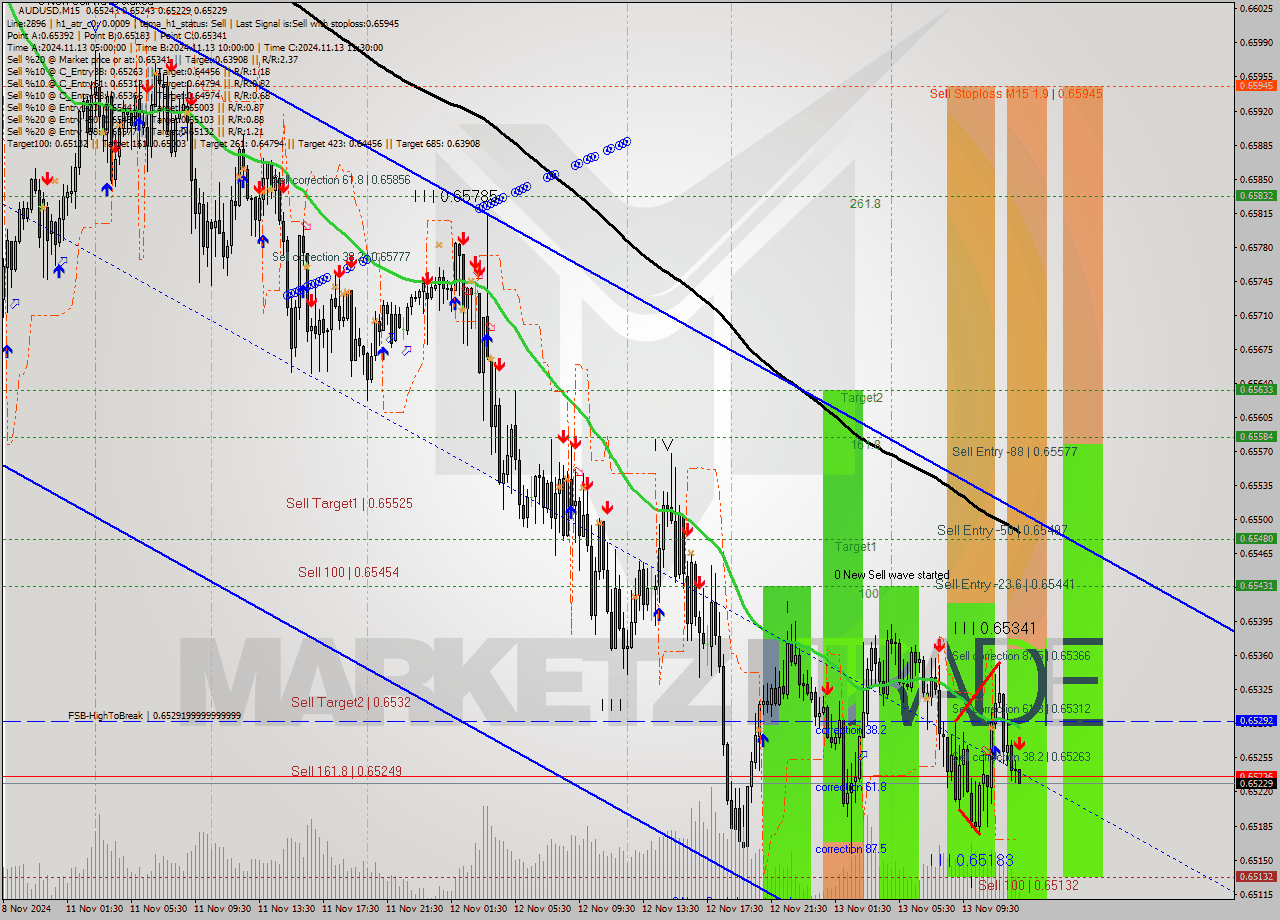Screen dimensions: 1280x920
Task: Click the 0.66025 price scale value
Action: [1257, 9]
